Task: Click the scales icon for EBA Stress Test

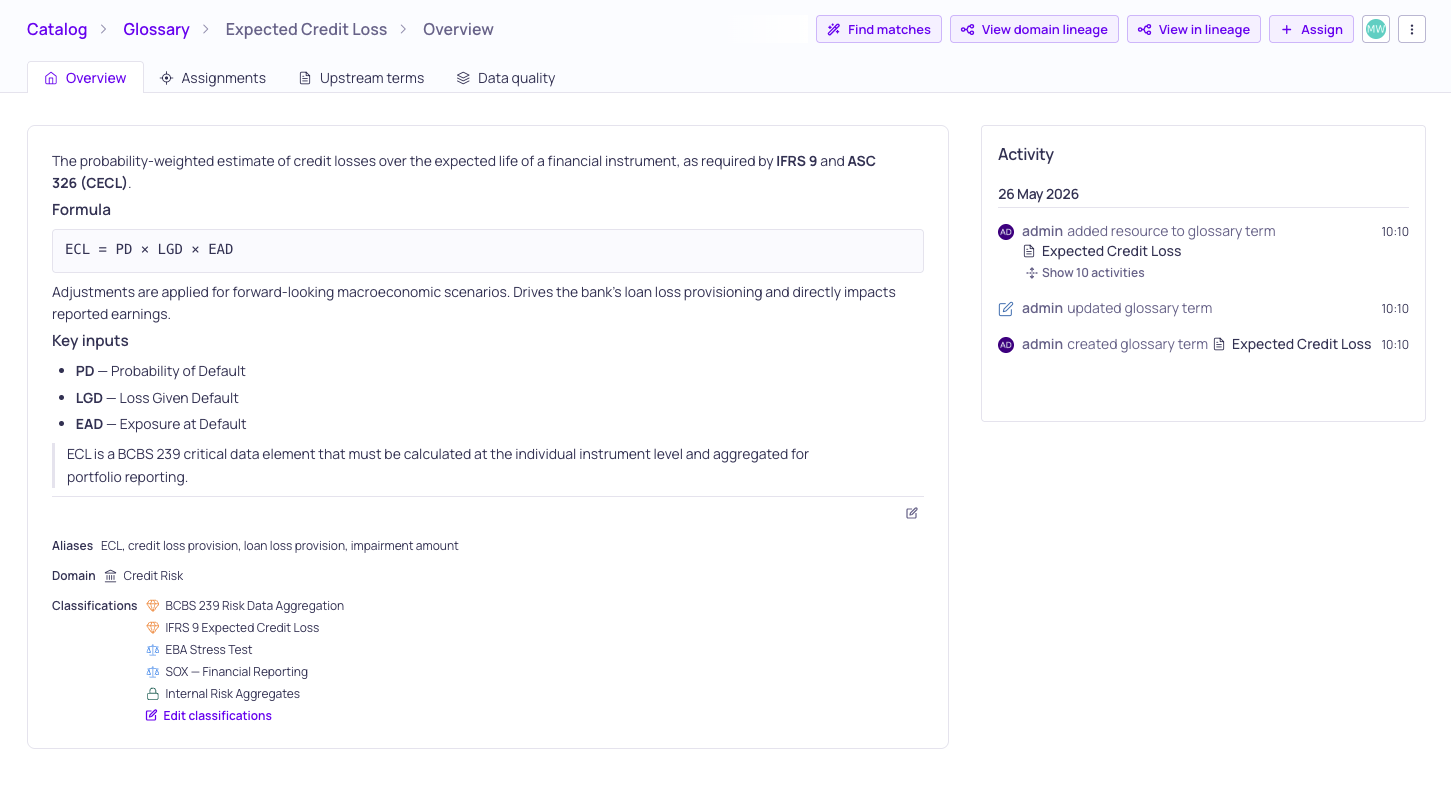Action: tap(153, 650)
